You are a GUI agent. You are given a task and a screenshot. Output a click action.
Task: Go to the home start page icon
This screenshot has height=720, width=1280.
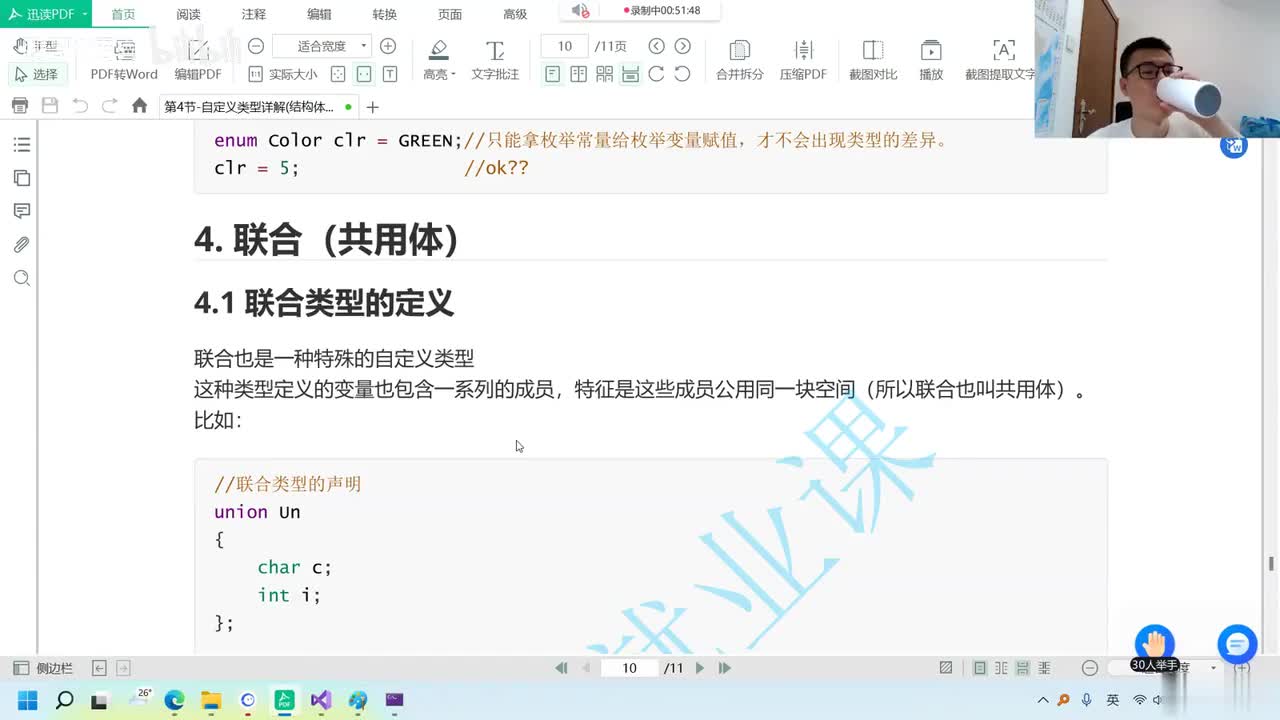[x=140, y=106]
